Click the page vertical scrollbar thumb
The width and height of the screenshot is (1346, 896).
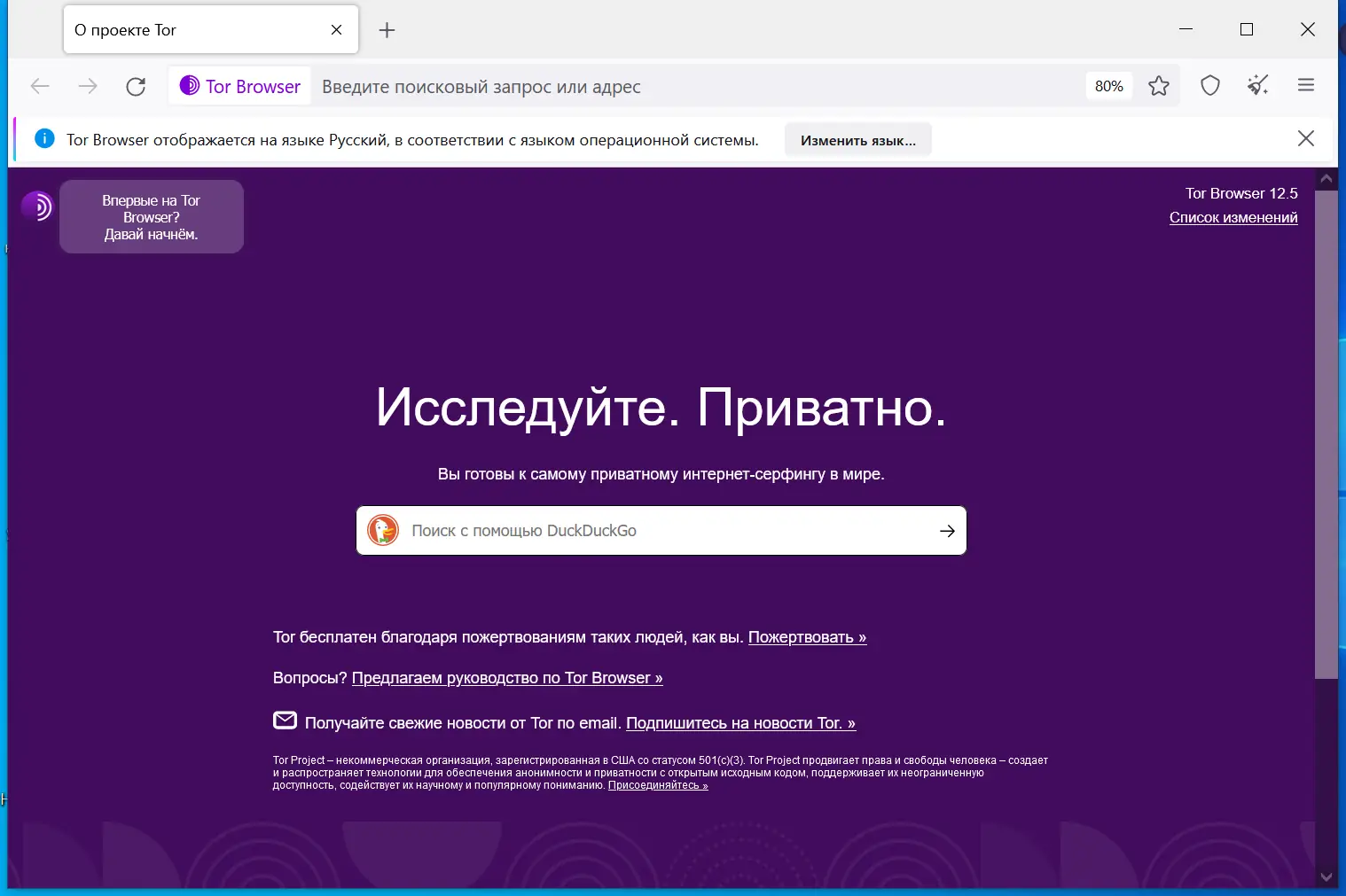click(1326, 434)
